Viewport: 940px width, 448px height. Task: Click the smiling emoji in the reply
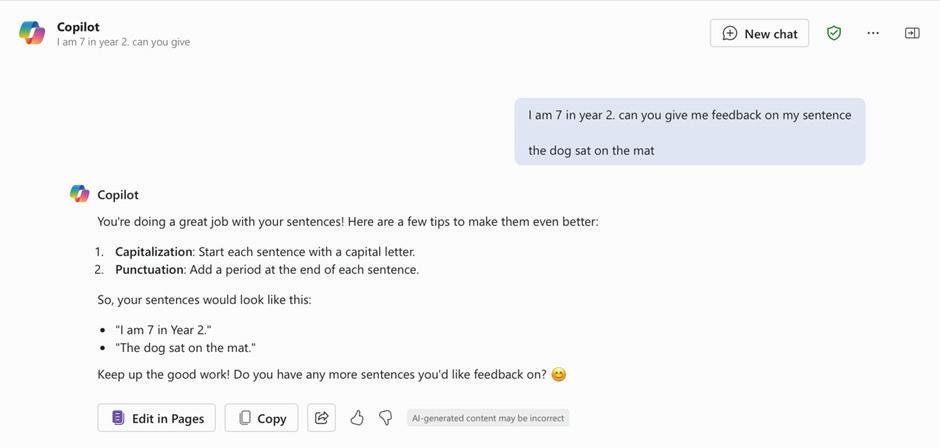point(559,375)
